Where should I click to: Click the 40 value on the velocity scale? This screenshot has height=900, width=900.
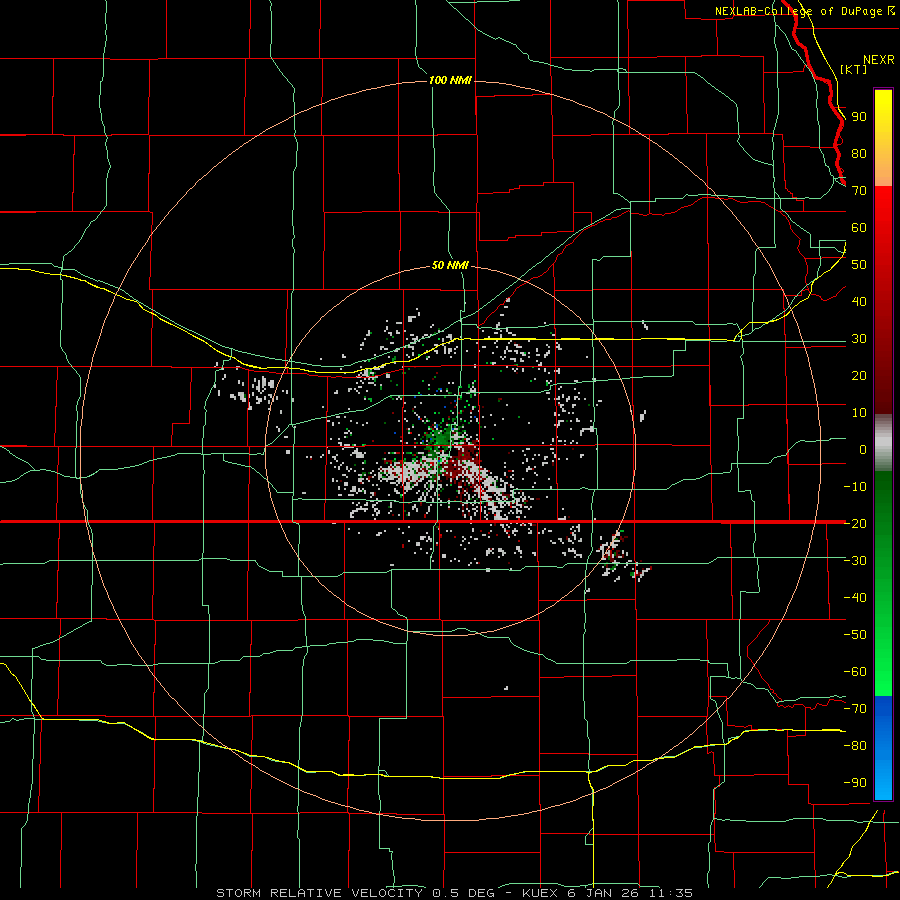point(859,301)
